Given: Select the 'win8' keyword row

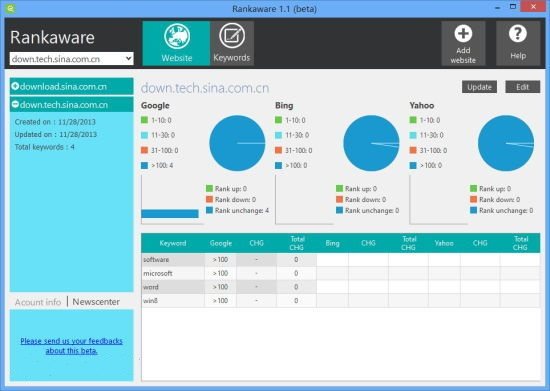Looking at the screenshot, I should tap(340, 301).
